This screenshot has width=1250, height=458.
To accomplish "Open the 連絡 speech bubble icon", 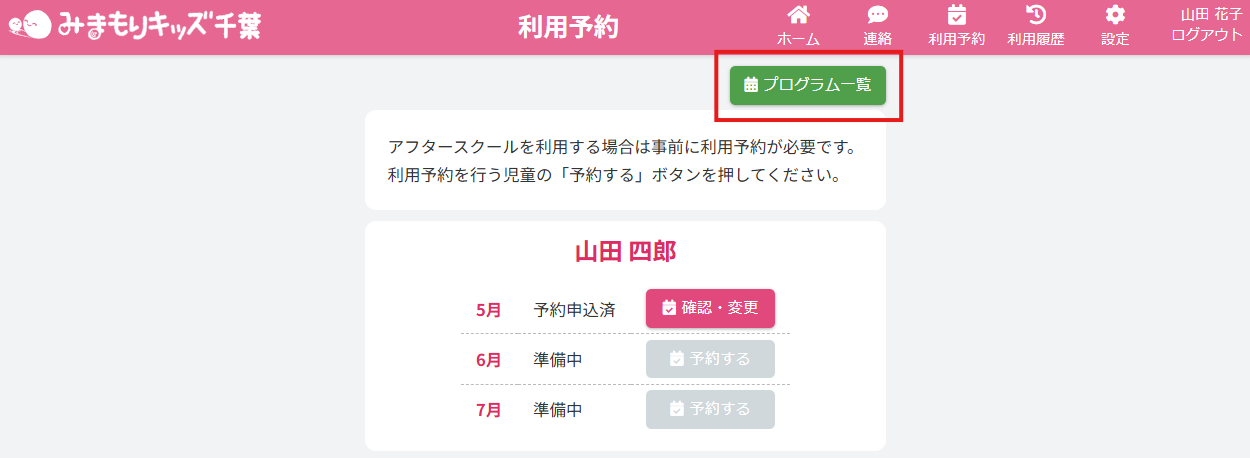I will (878, 14).
